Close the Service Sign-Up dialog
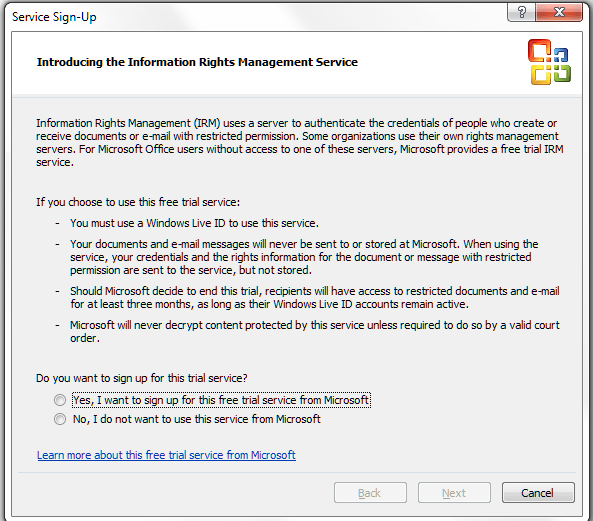Image resolution: width=593 pixels, height=521 pixels. [x=559, y=12]
